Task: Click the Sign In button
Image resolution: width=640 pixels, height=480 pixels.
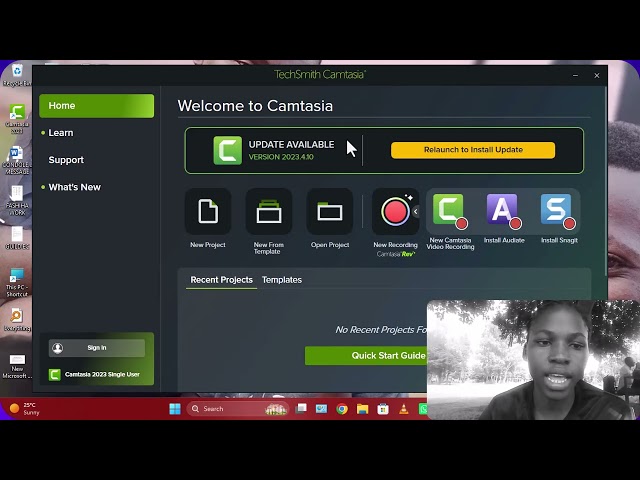Action: (97, 348)
